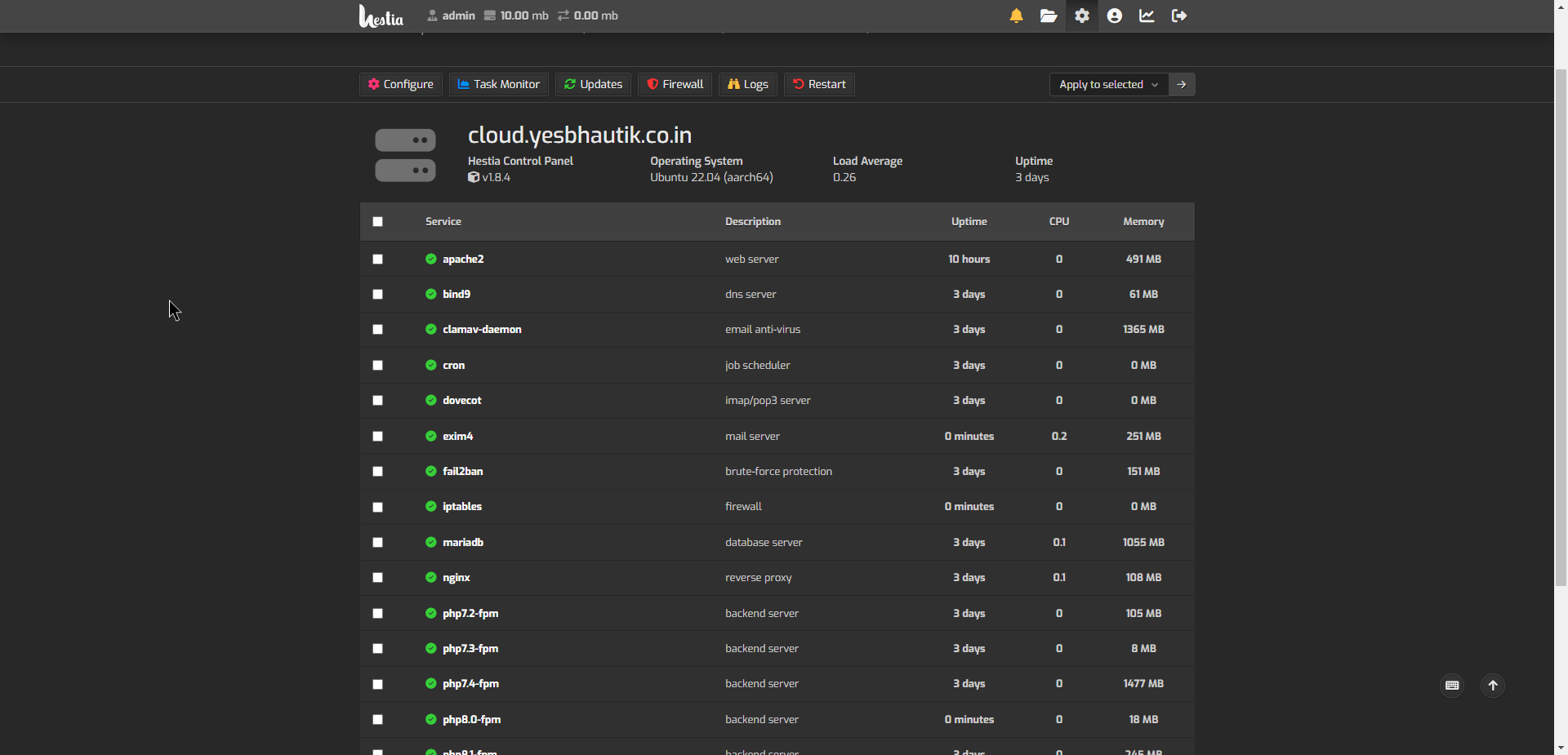
Task: Click the nginx green status icon
Action: pyautogui.click(x=431, y=577)
